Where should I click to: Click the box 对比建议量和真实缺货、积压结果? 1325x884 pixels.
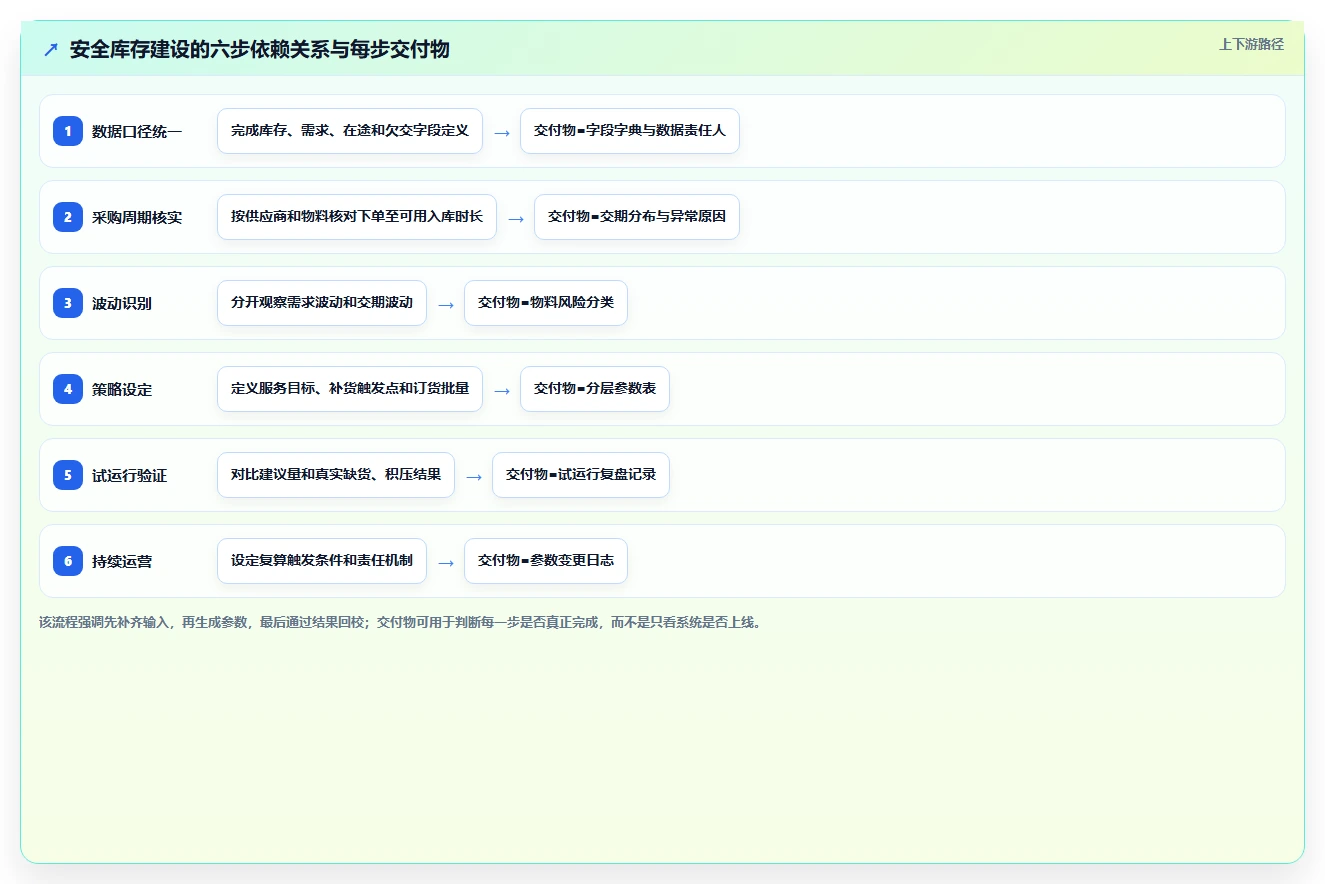[x=336, y=475]
